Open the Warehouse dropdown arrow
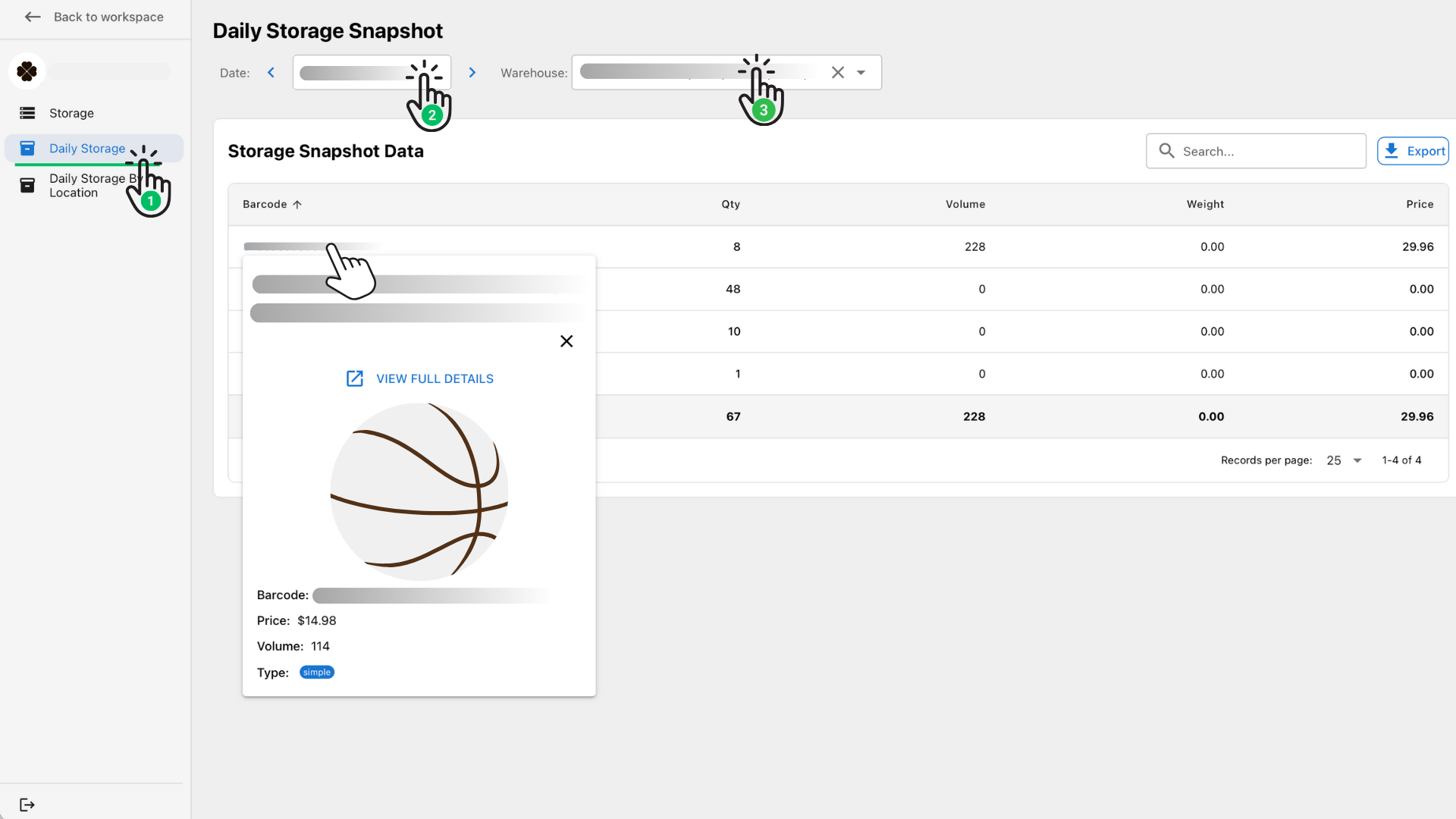The width and height of the screenshot is (1456, 819). tap(861, 72)
